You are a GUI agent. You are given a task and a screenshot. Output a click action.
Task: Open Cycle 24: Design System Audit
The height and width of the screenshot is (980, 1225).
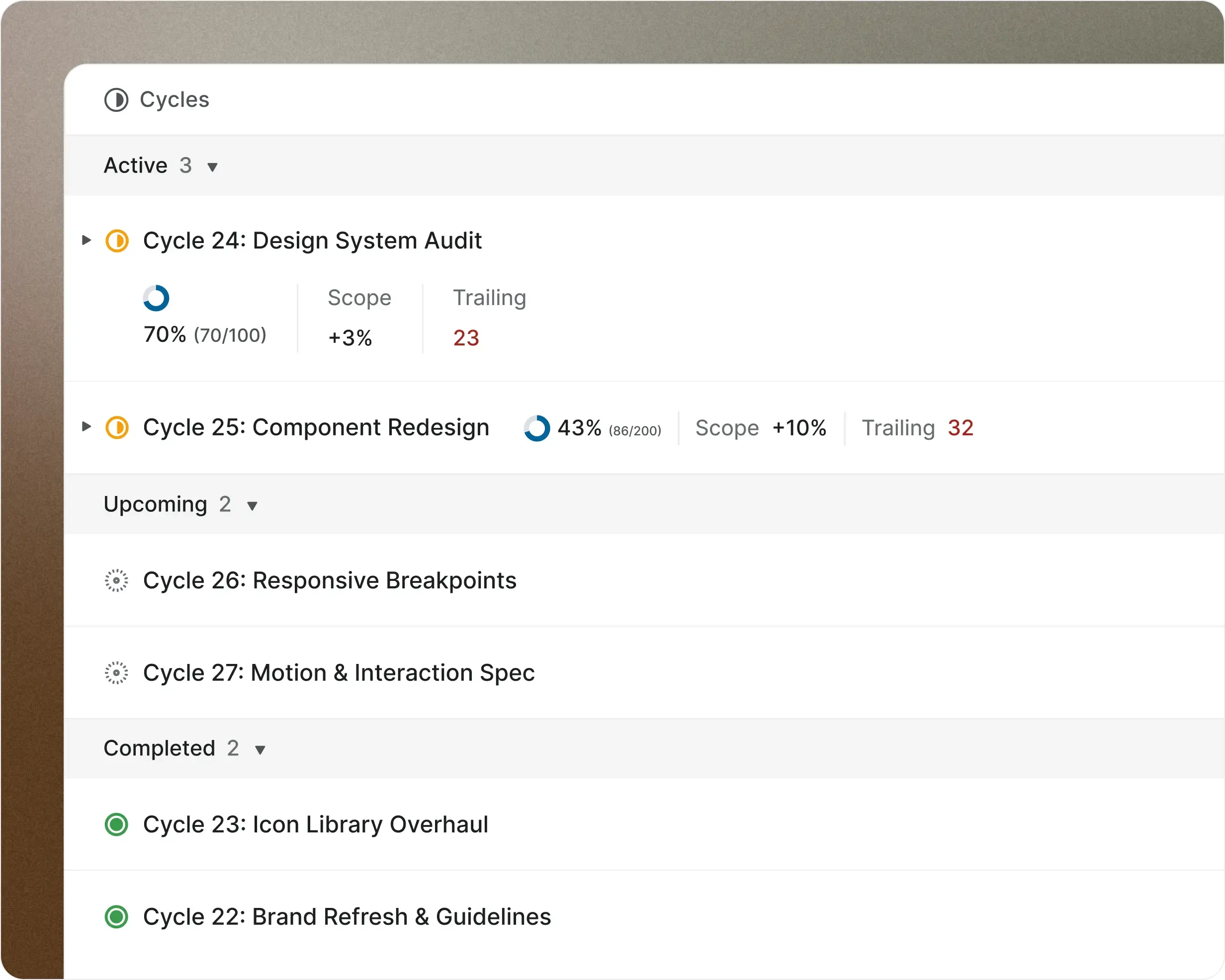click(313, 241)
